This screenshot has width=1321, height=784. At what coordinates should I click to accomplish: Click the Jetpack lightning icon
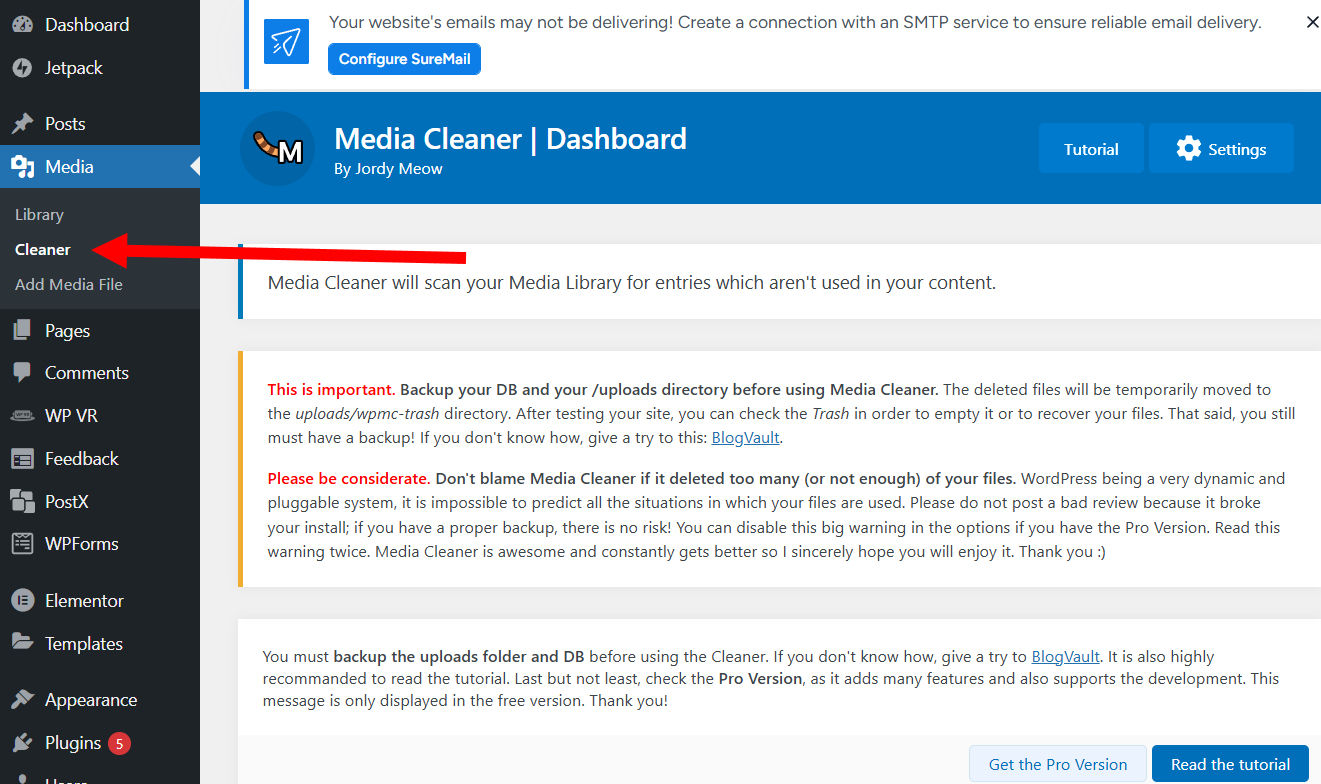22,68
